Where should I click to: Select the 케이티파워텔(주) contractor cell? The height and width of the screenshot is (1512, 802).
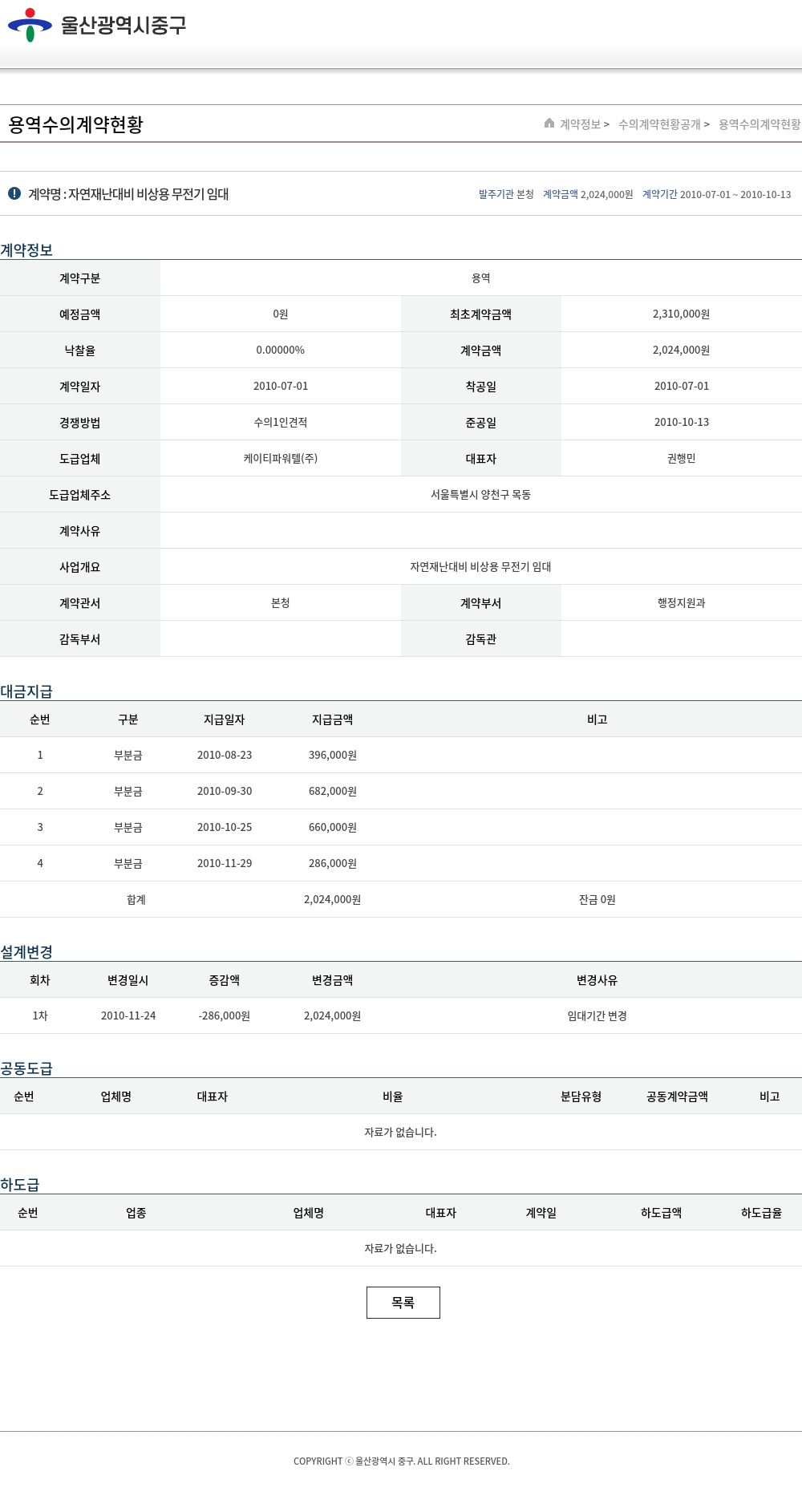point(281,458)
